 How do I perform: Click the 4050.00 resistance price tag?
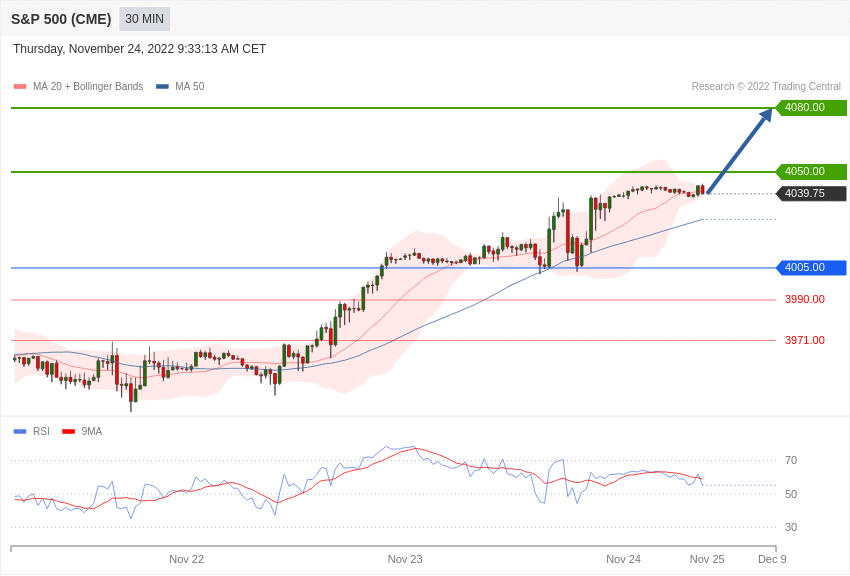(x=812, y=171)
